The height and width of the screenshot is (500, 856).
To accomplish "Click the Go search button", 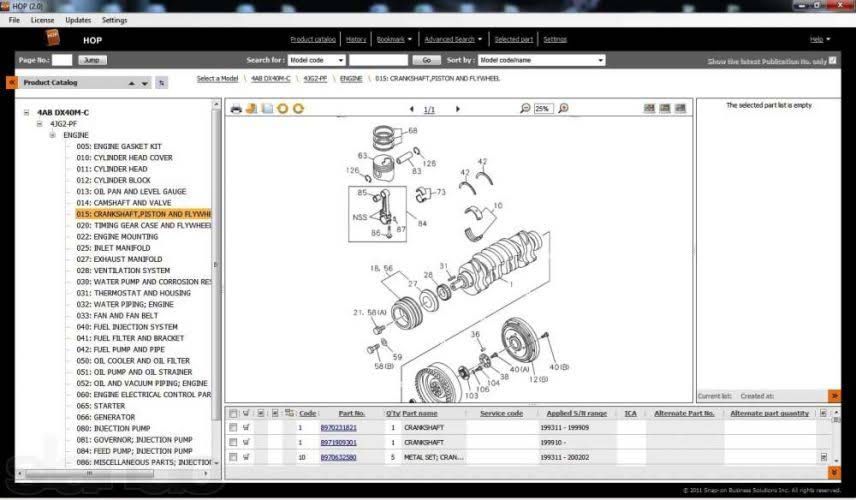I will [x=426, y=60].
